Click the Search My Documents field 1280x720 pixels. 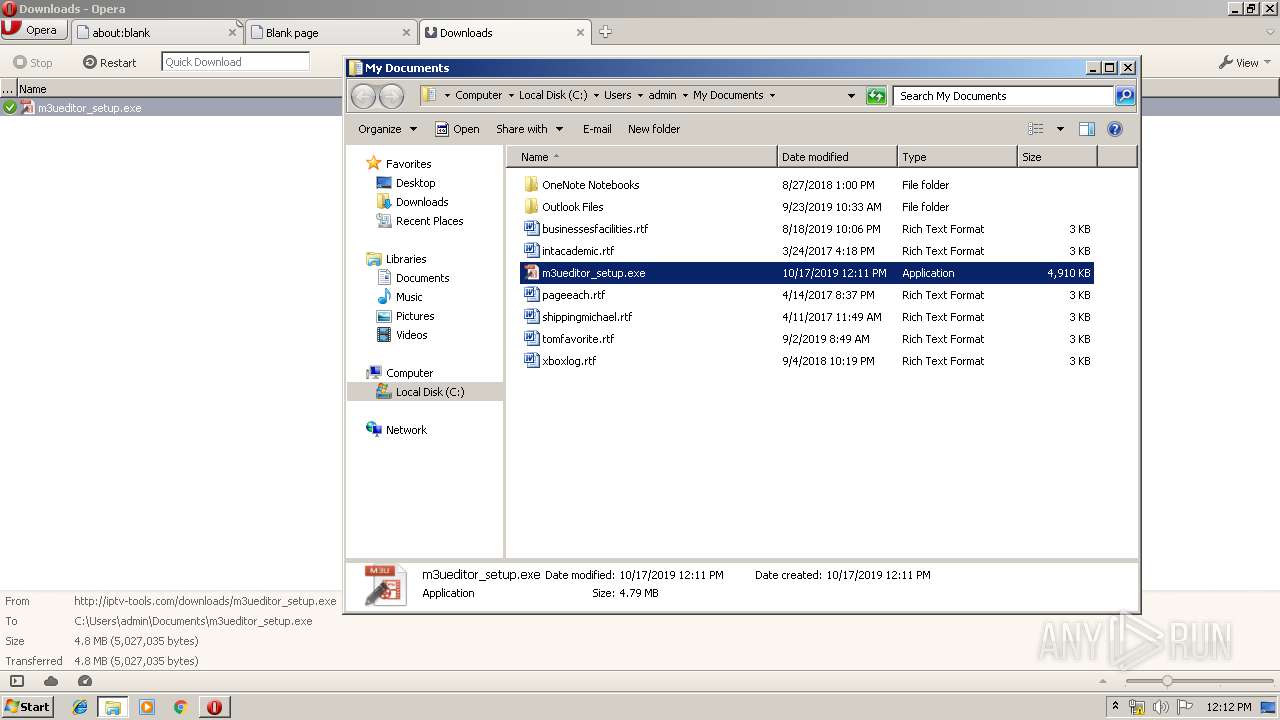tap(1003, 96)
